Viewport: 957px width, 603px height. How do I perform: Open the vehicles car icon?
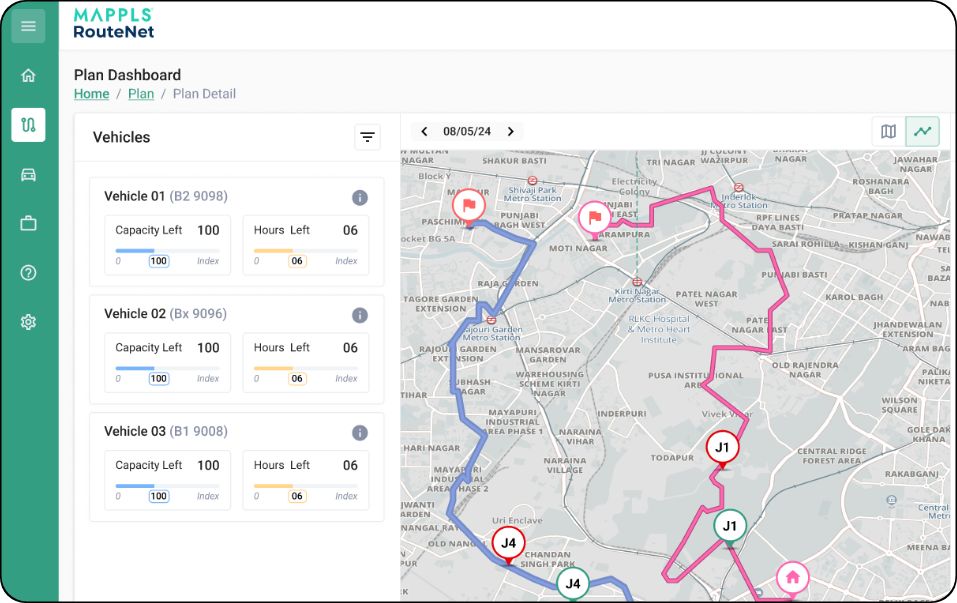tap(28, 175)
